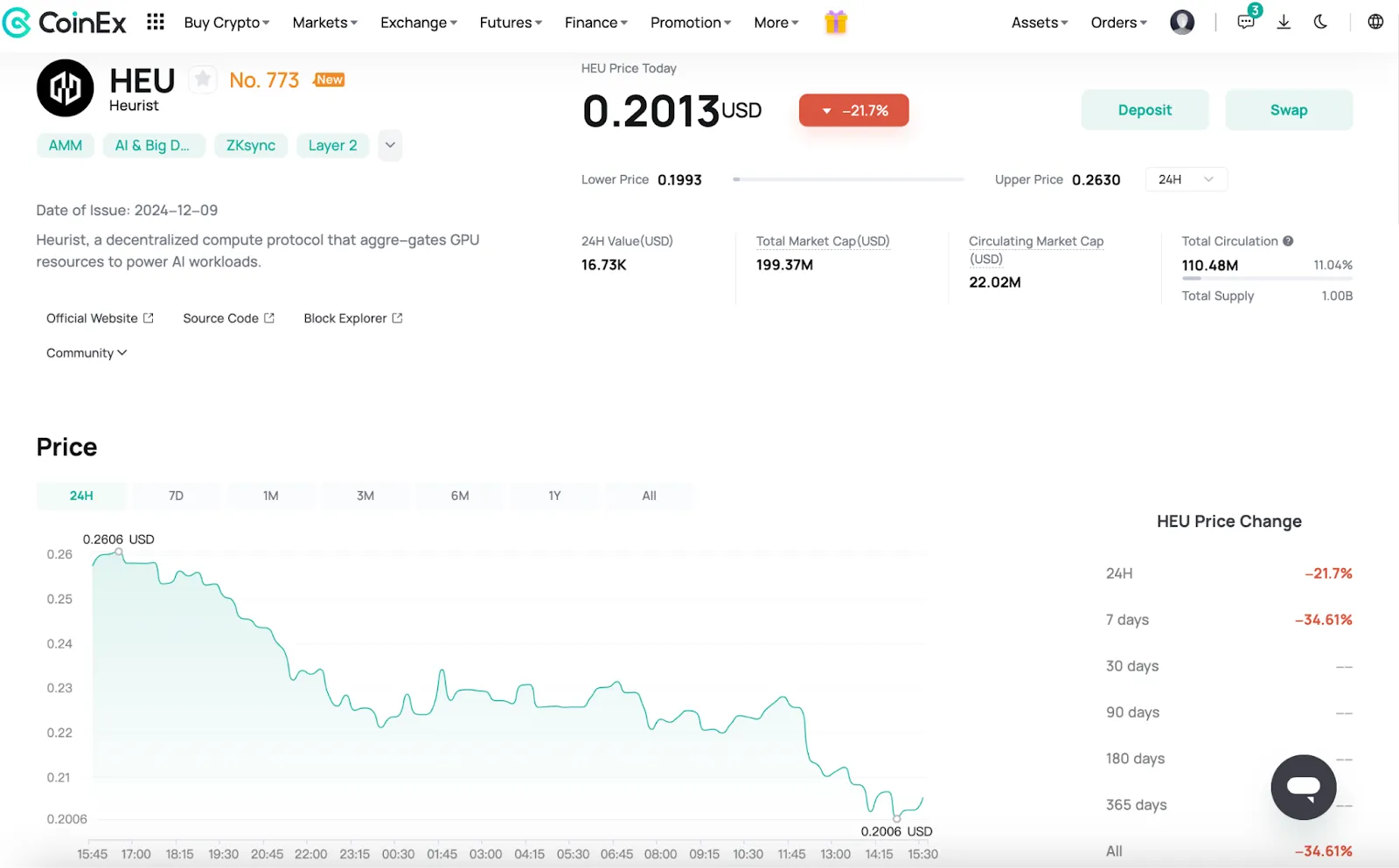Image resolution: width=1399 pixels, height=868 pixels.
Task: Click the gift box promotion icon
Action: pos(836,22)
